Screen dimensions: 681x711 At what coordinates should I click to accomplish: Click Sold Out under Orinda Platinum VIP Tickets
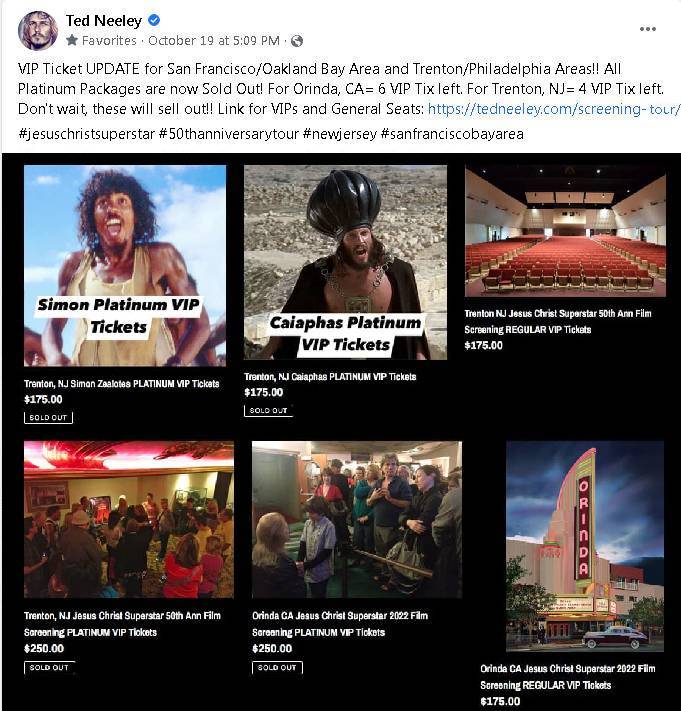(277, 667)
